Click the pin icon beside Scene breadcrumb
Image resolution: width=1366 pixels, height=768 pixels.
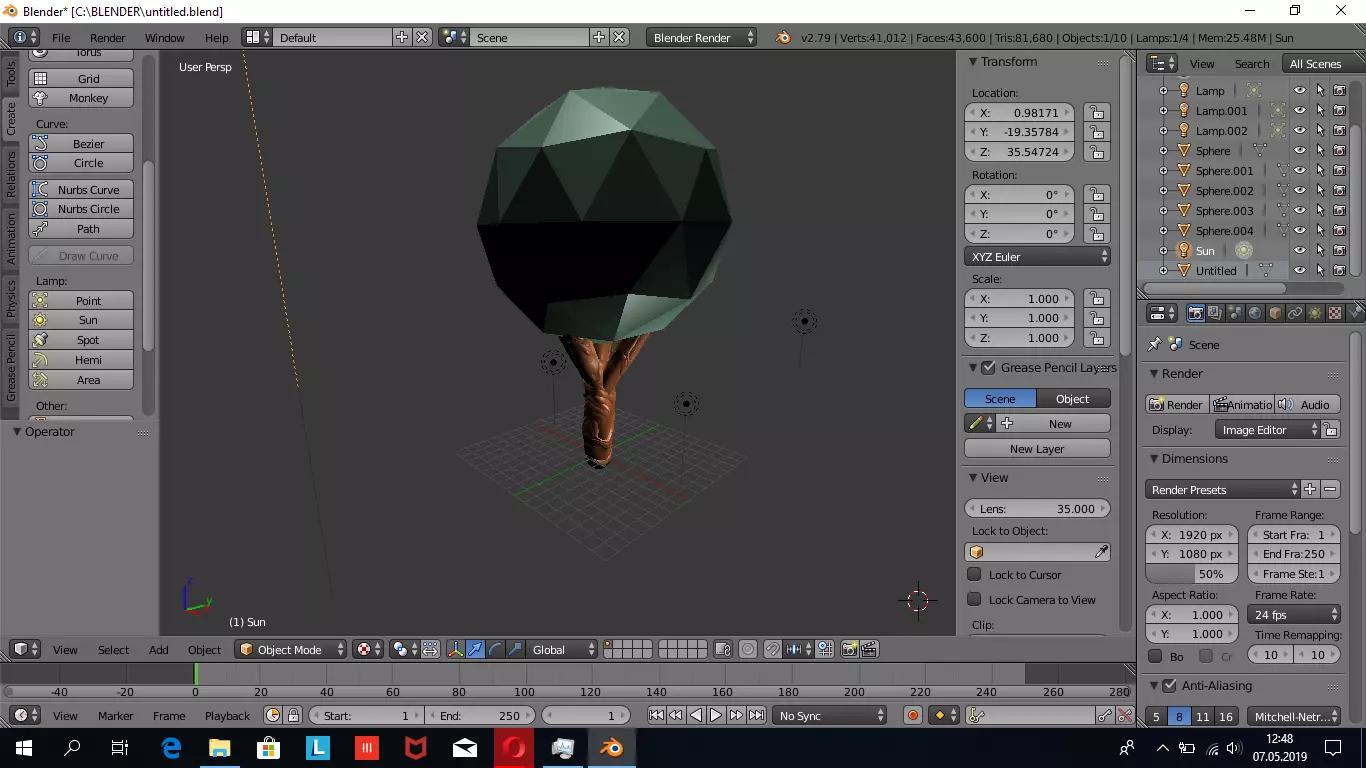(1155, 344)
